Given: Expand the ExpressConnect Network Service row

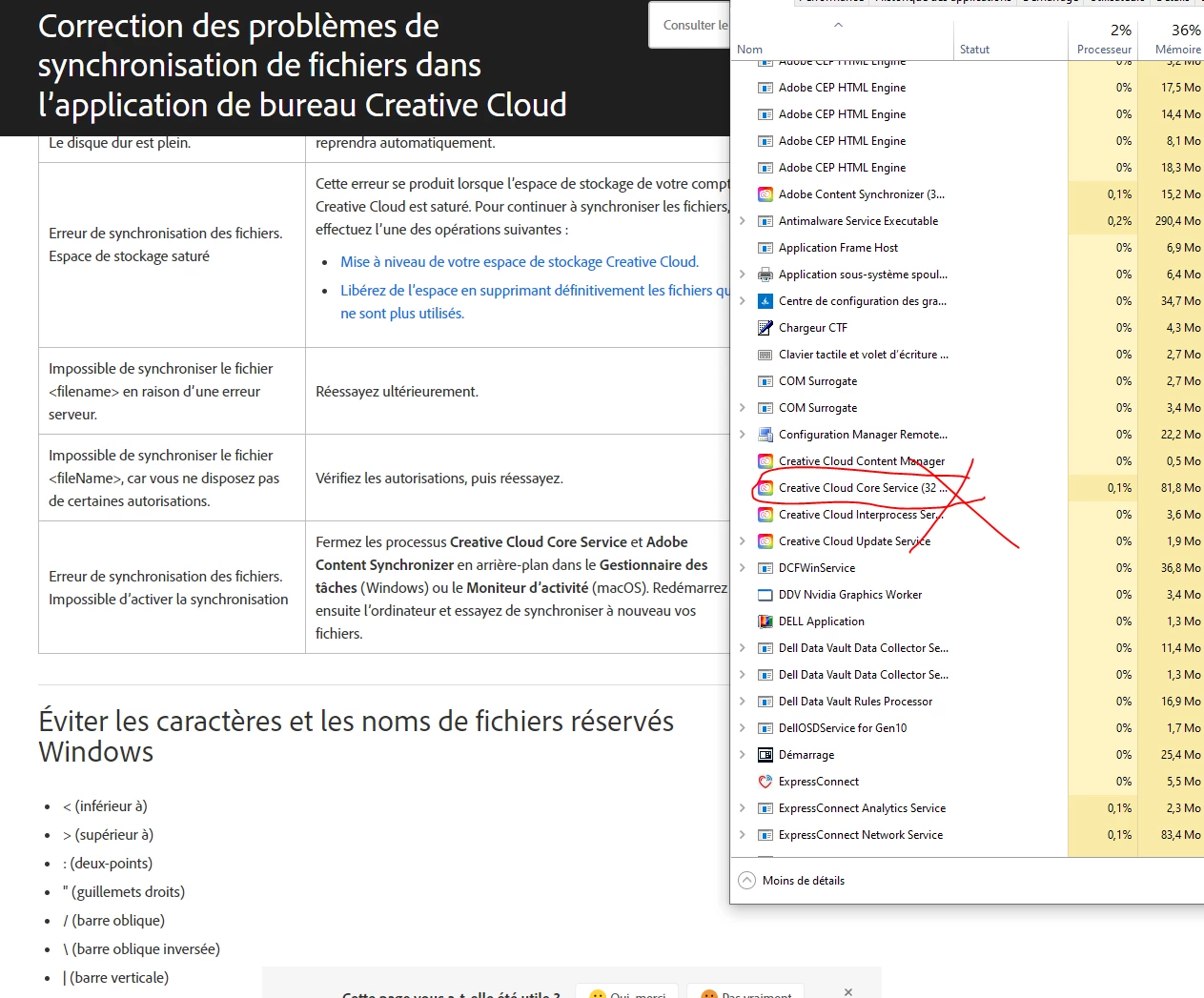Looking at the screenshot, I should coord(742,835).
